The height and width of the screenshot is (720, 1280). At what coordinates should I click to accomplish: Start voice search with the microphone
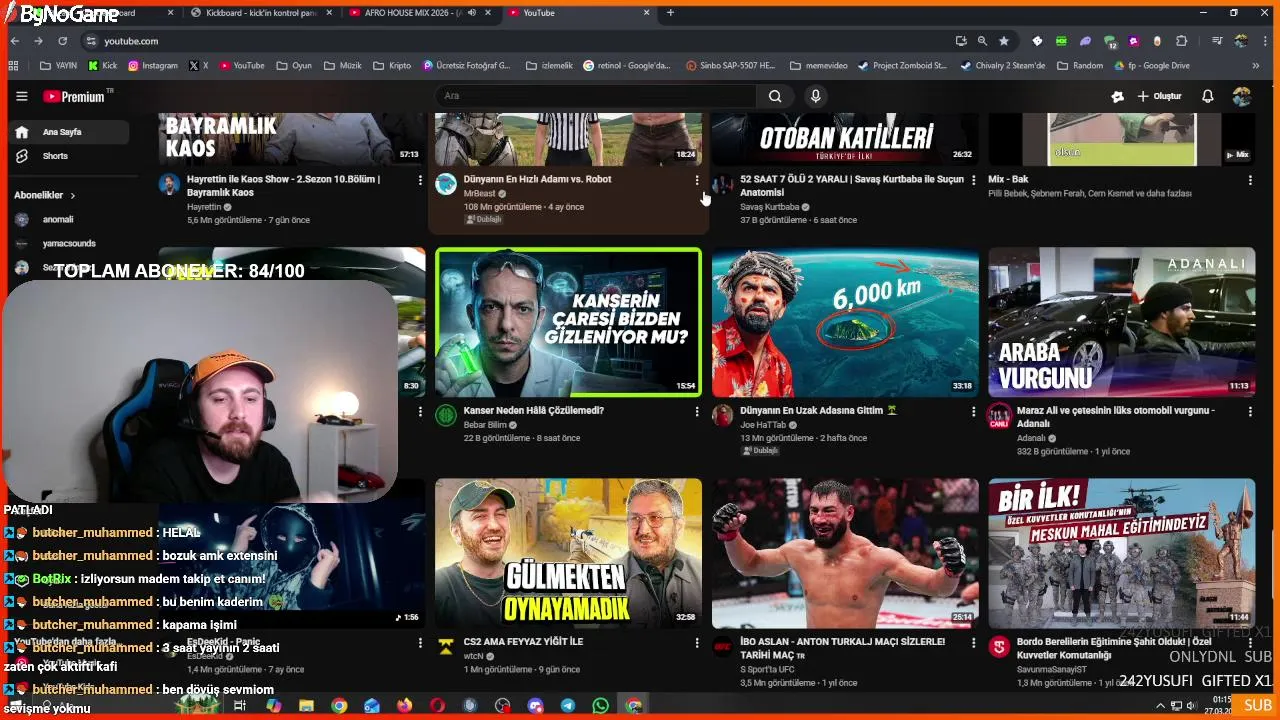pos(816,96)
